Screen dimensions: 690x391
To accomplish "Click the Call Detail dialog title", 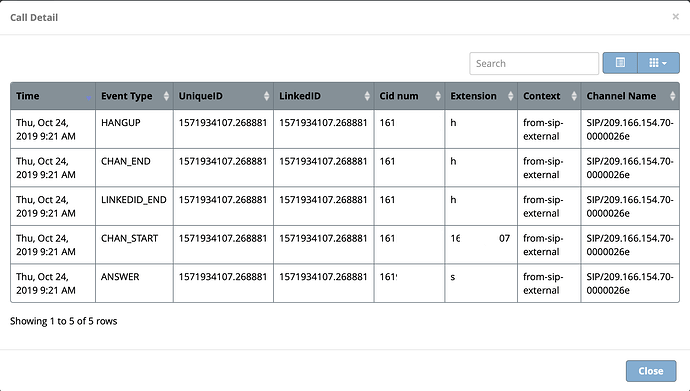I will pyautogui.click(x=34, y=18).
